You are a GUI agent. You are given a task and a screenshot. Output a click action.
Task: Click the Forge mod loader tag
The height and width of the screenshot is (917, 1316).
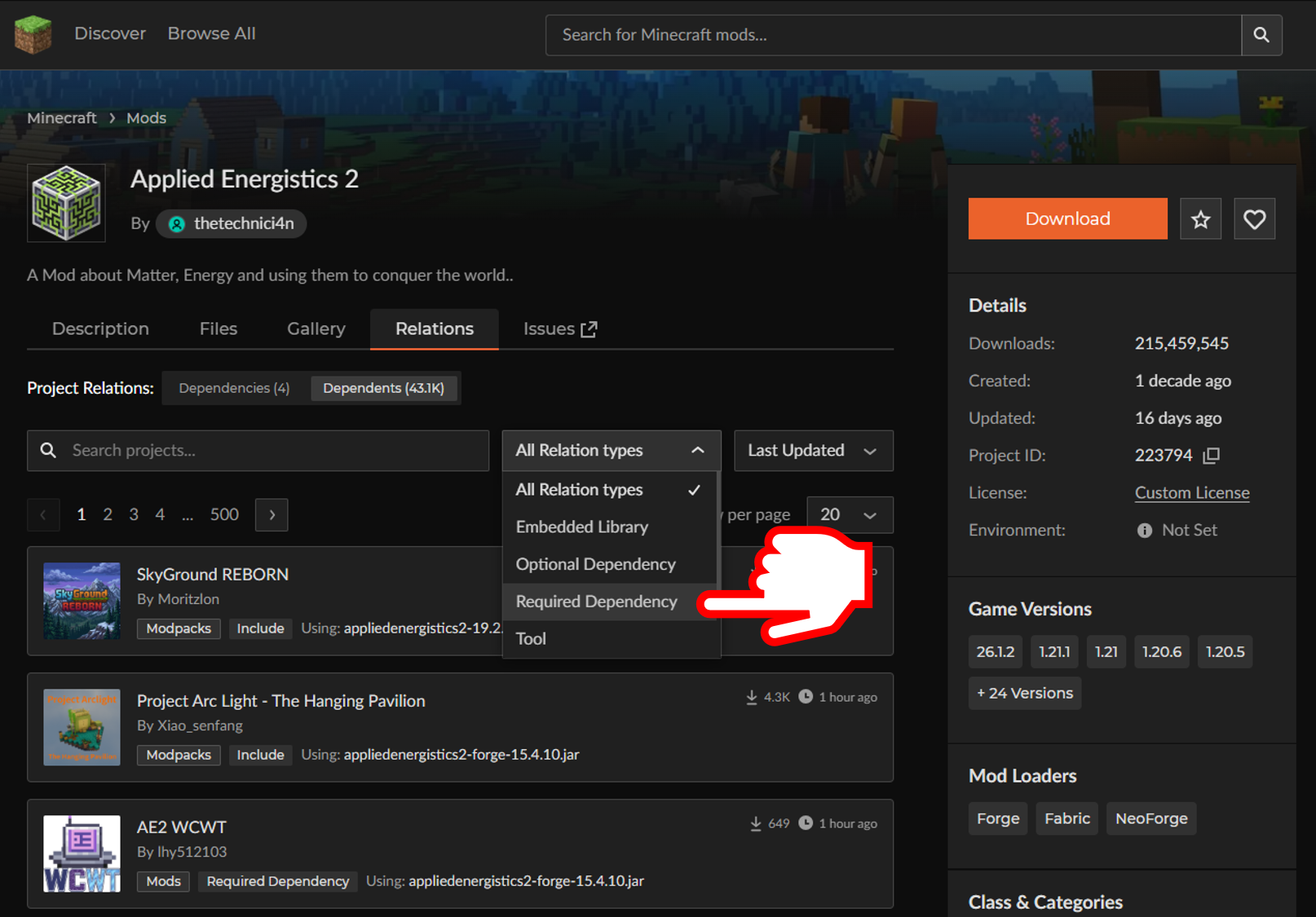click(x=998, y=819)
